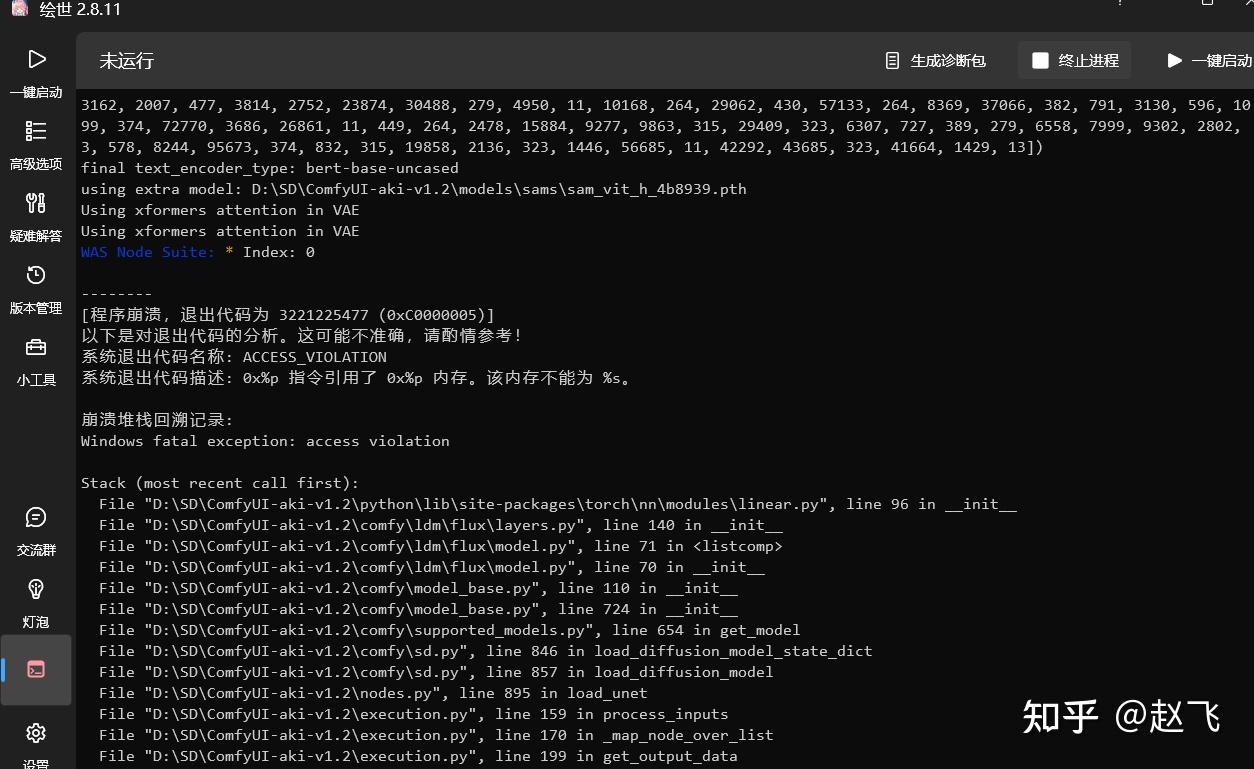Click the model_base.py line 110 entry
The height and width of the screenshot is (769, 1254).
(x=419, y=588)
